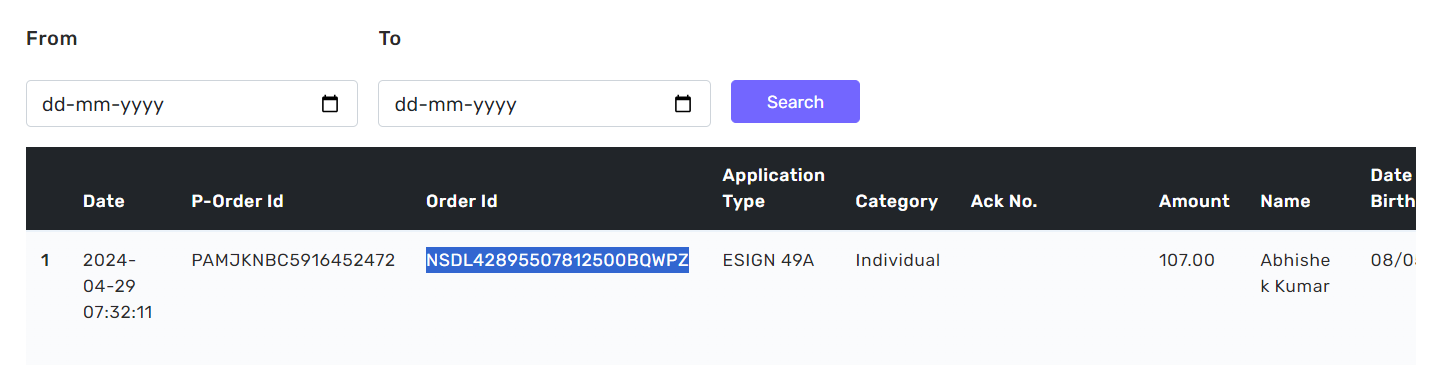
Task: Click the Individual category cell
Action: [897, 260]
